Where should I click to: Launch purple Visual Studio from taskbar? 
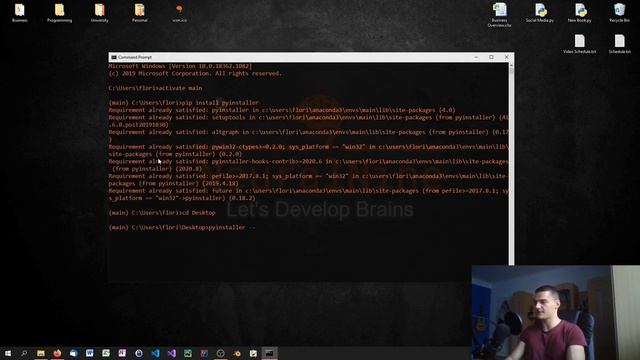(x=172, y=353)
